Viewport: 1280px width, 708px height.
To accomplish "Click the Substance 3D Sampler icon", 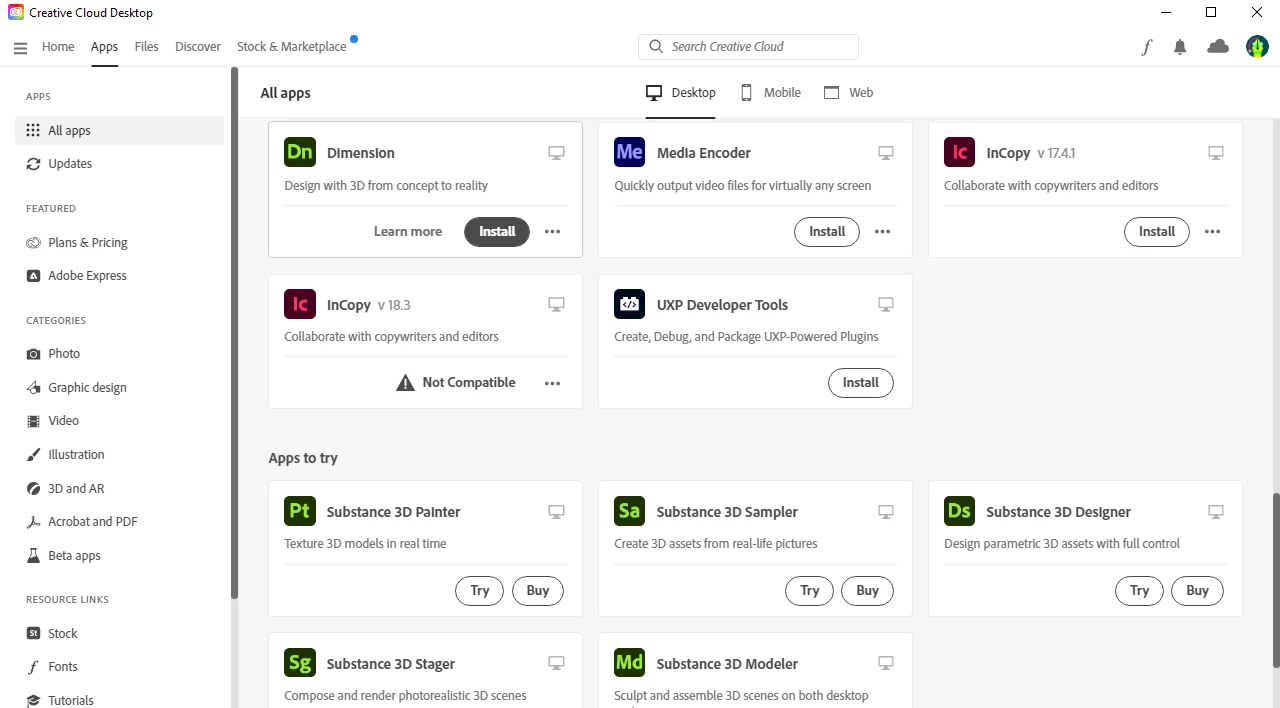I will (x=629, y=511).
